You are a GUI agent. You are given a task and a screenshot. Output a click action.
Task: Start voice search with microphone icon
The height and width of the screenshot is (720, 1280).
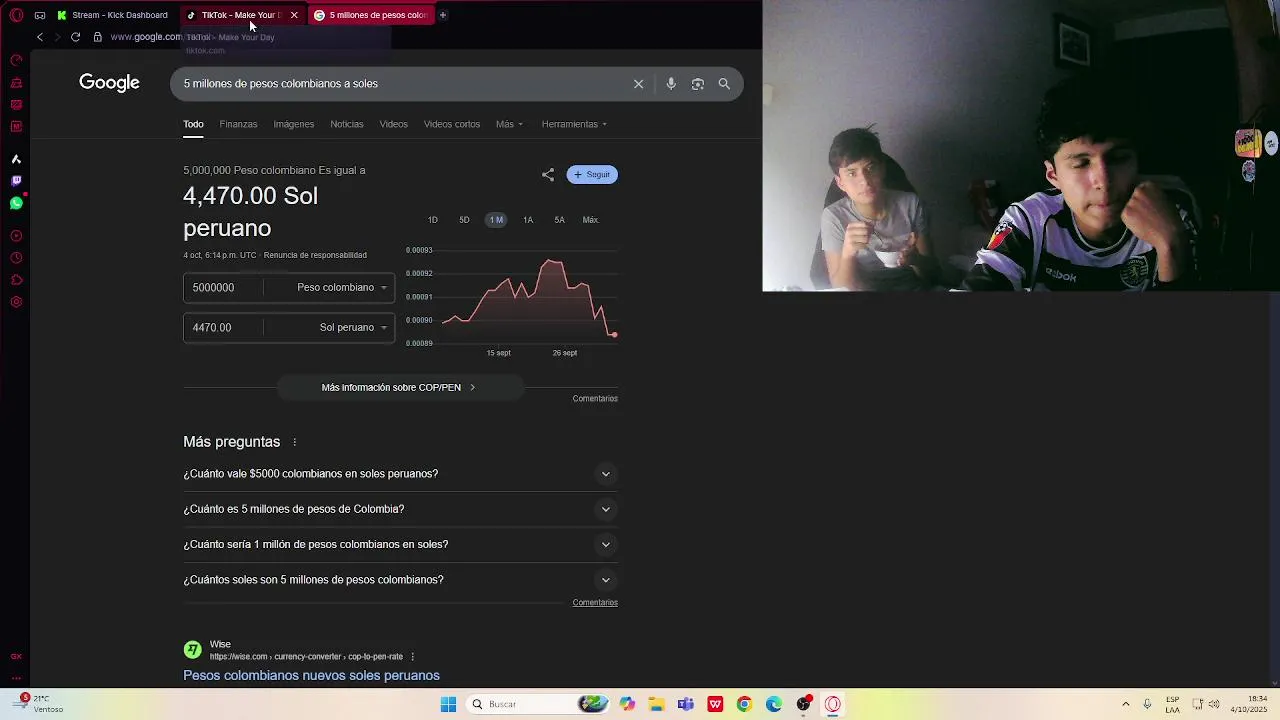(671, 84)
